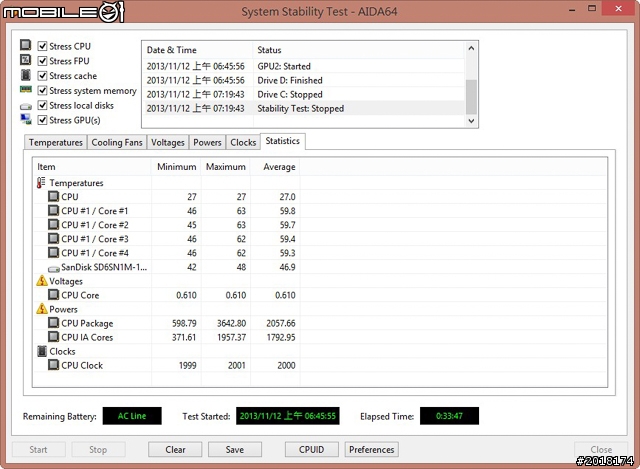Image resolution: width=640 pixels, height=469 pixels.
Task: Click the Start button
Action: click(38, 449)
